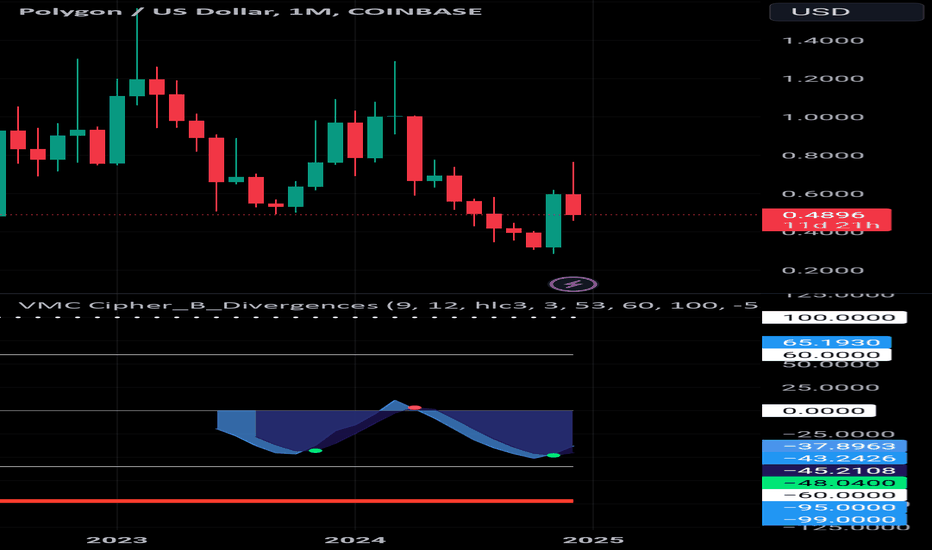
Task: Click the 1.0000 price axis label
Action: click(823, 117)
